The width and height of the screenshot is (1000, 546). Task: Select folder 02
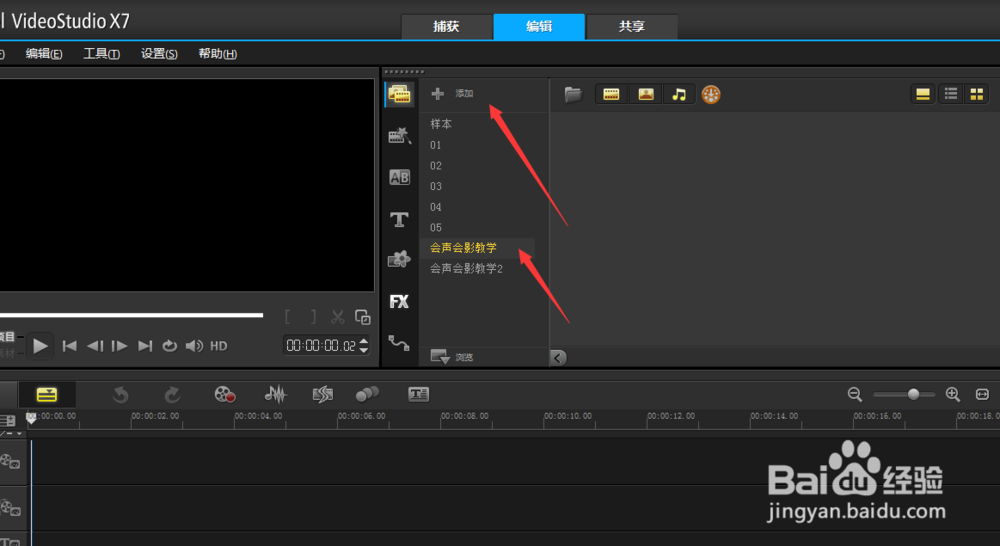(x=436, y=166)
